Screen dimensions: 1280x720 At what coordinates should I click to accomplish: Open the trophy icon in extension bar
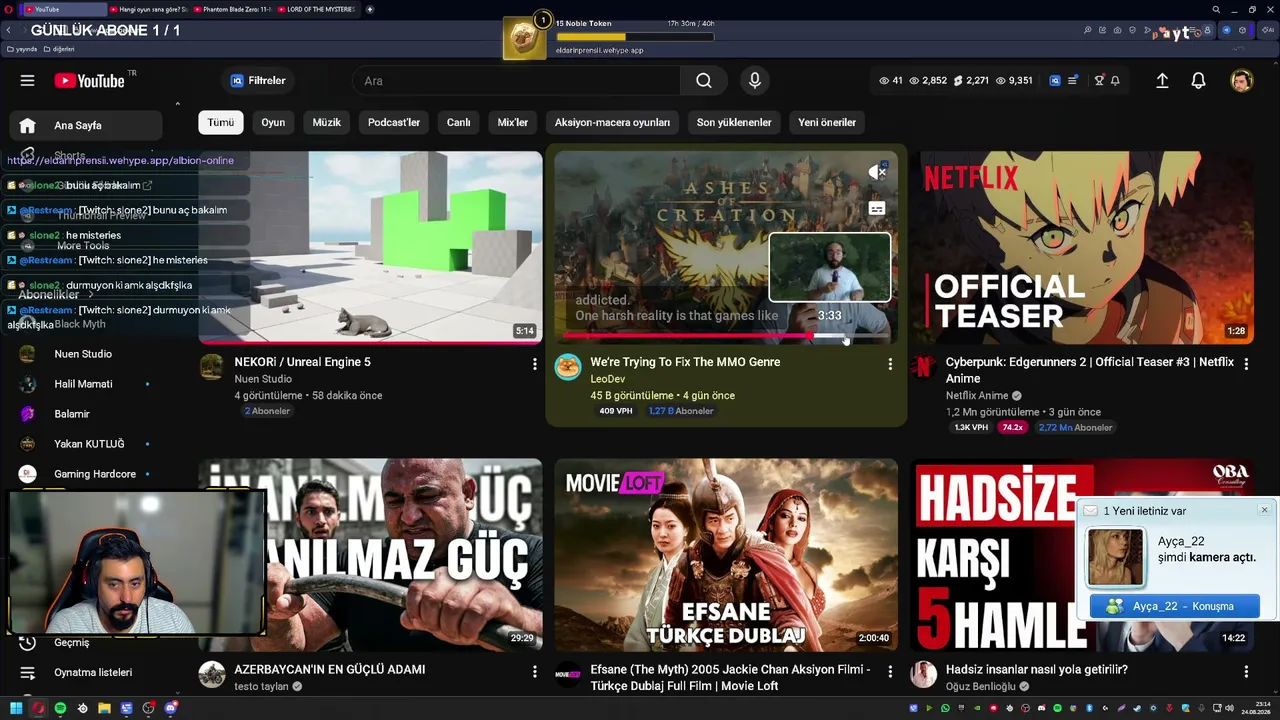[1099, 81]
